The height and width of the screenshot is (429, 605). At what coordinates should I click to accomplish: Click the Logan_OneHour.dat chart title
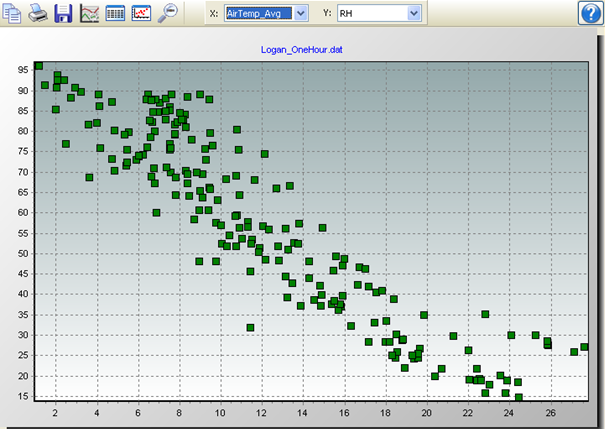point(302,50)
